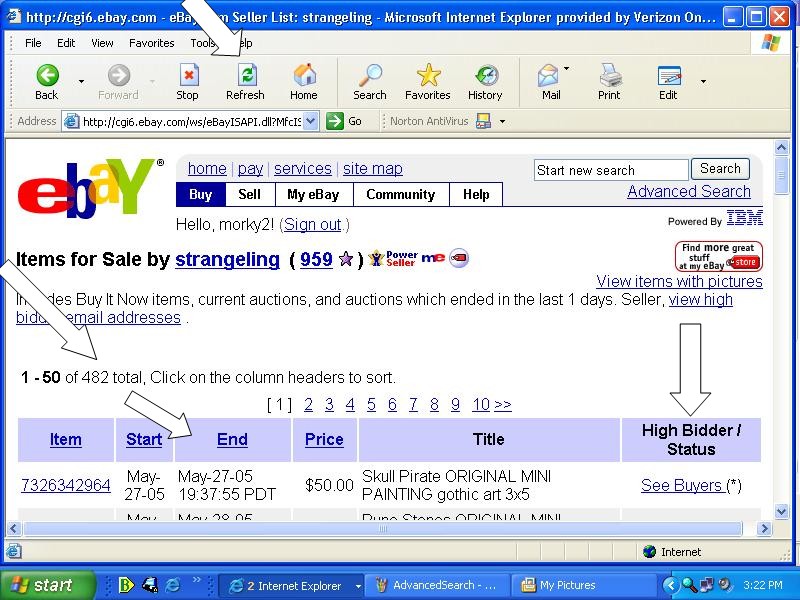Expand the Internet Explorer taskbar group
Viewport: 800px width, 600px height.
pyautogui.click(x=358, y=586)
